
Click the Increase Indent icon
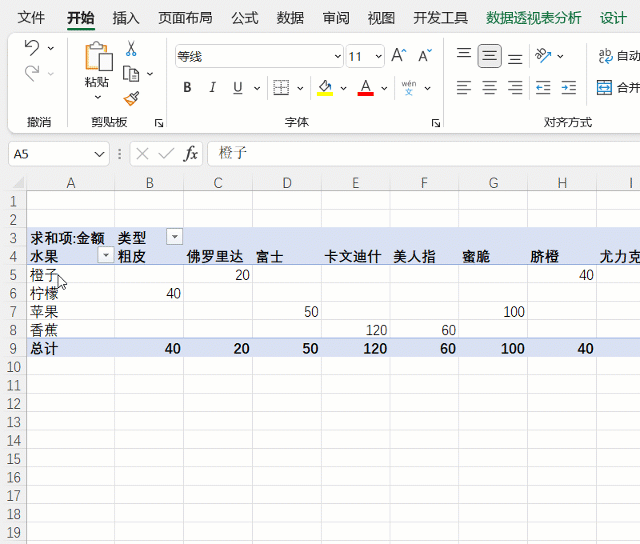tap(568, 88)
